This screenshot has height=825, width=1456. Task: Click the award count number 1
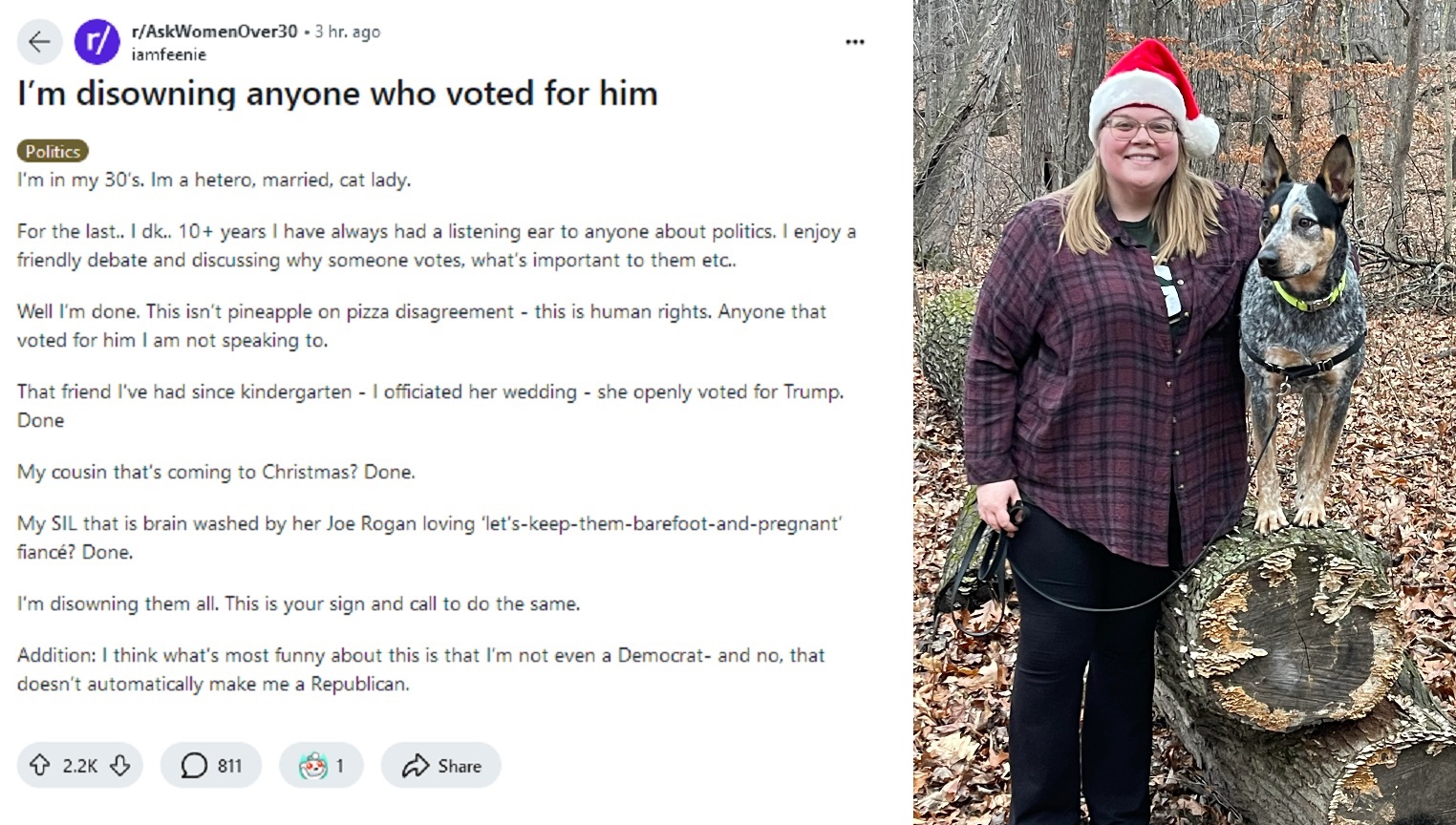point(339,766)
